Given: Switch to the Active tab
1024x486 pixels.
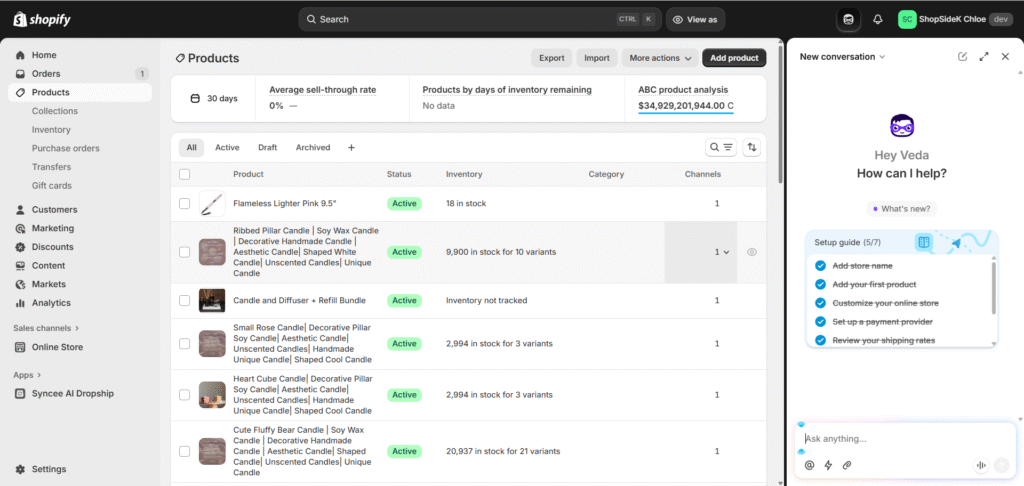Looking at the screenshot, I should [x=227, y=148].
